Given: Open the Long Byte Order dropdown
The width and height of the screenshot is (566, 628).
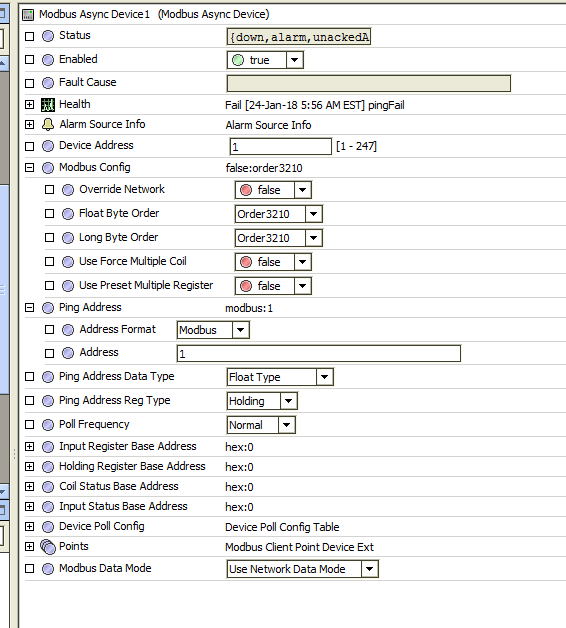Looking at the screenshot, I should point(314,238).
